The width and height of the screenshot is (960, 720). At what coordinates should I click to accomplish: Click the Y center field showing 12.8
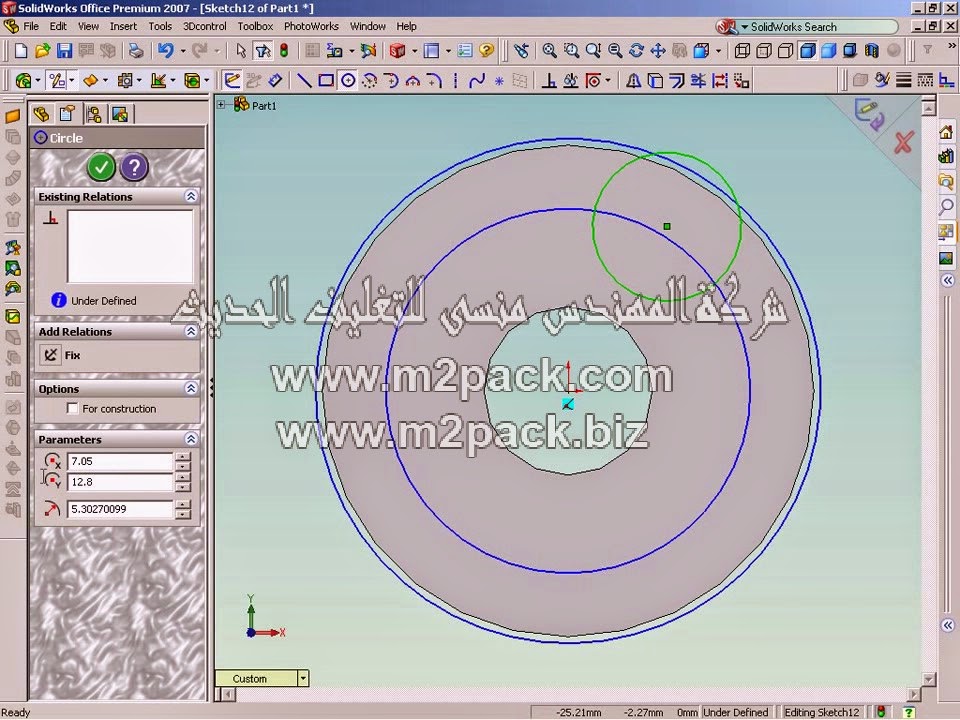120,482
